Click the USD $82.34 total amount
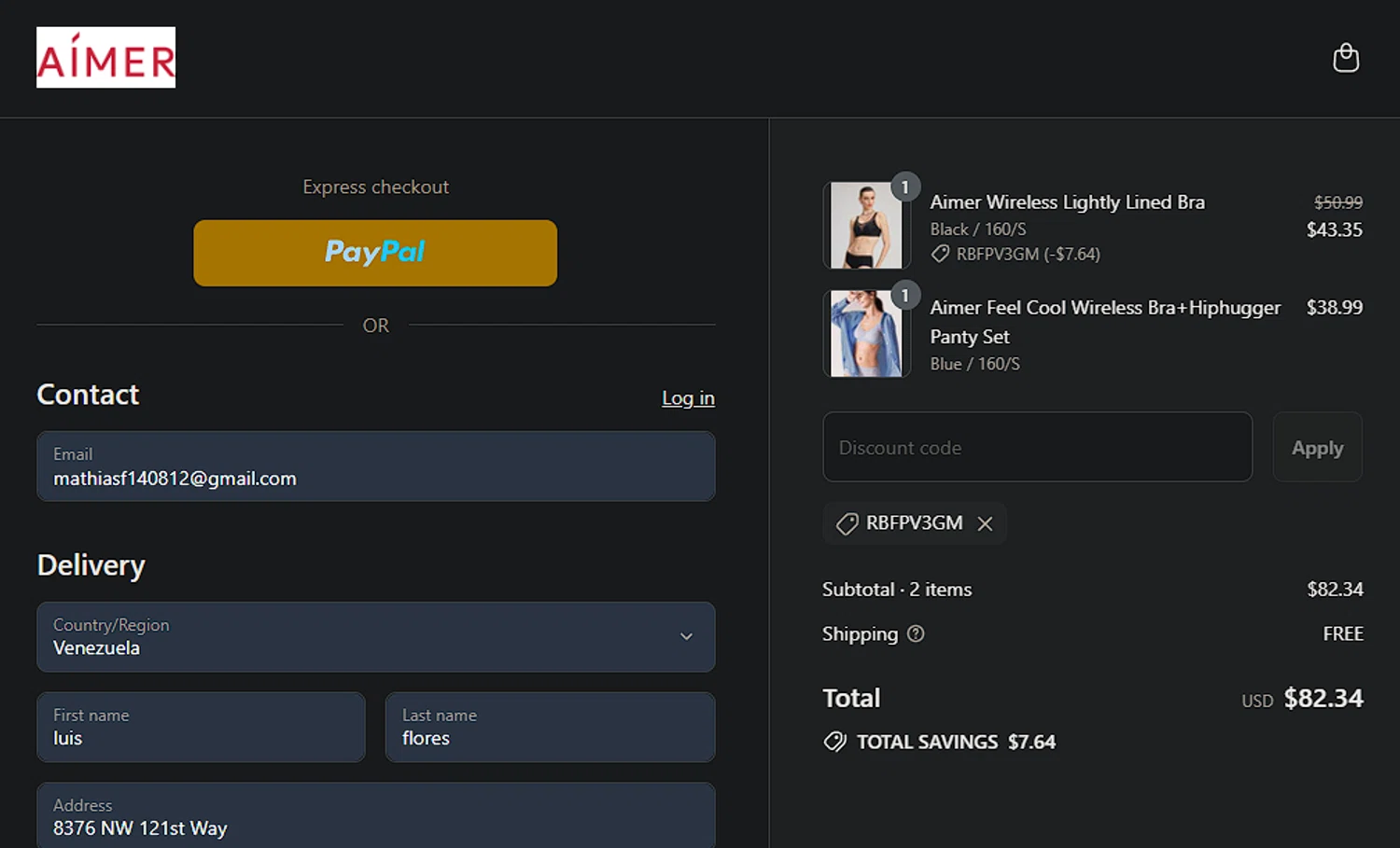 click(x=1302, y=699)
